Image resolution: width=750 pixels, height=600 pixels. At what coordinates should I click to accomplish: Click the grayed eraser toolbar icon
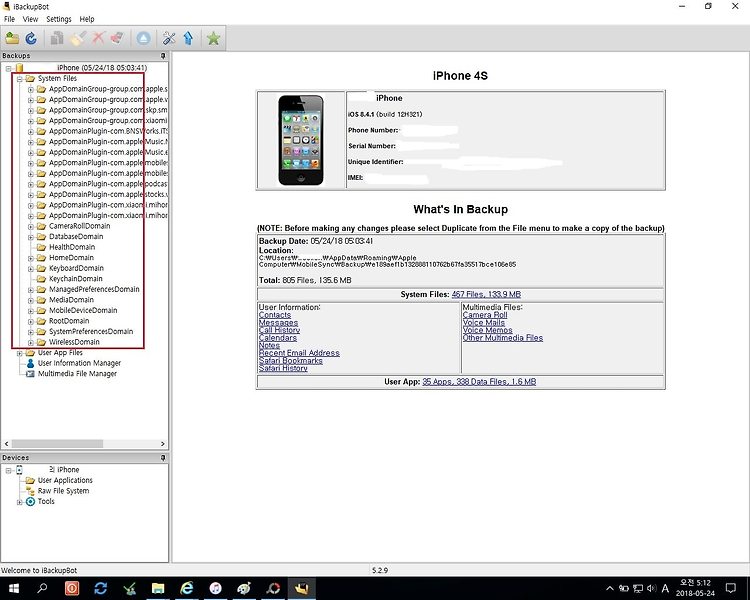pyautogui.click(x=118, y=38)
